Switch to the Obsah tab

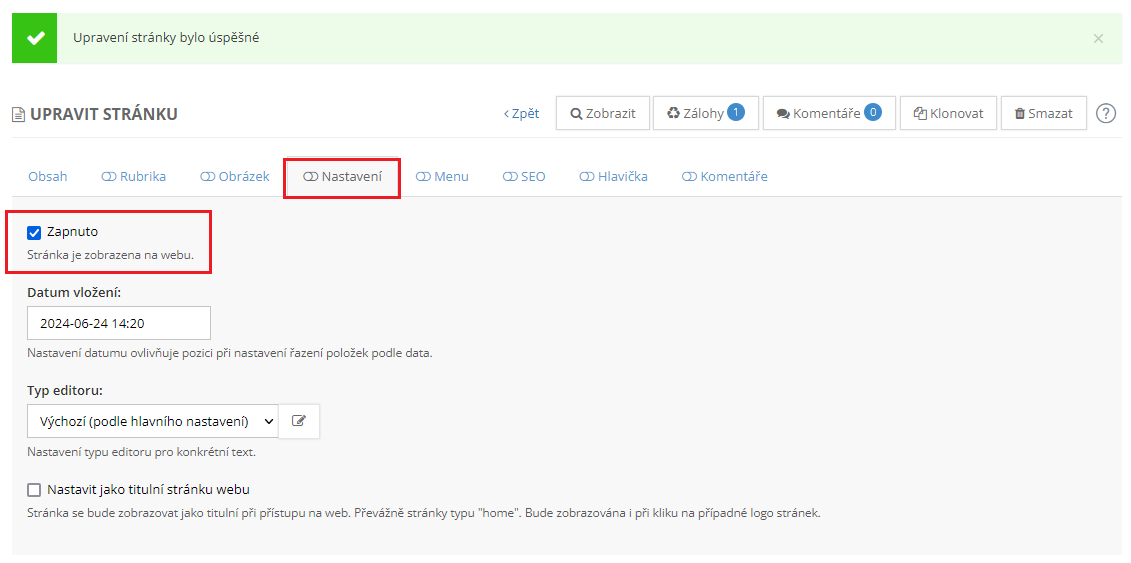47,177
